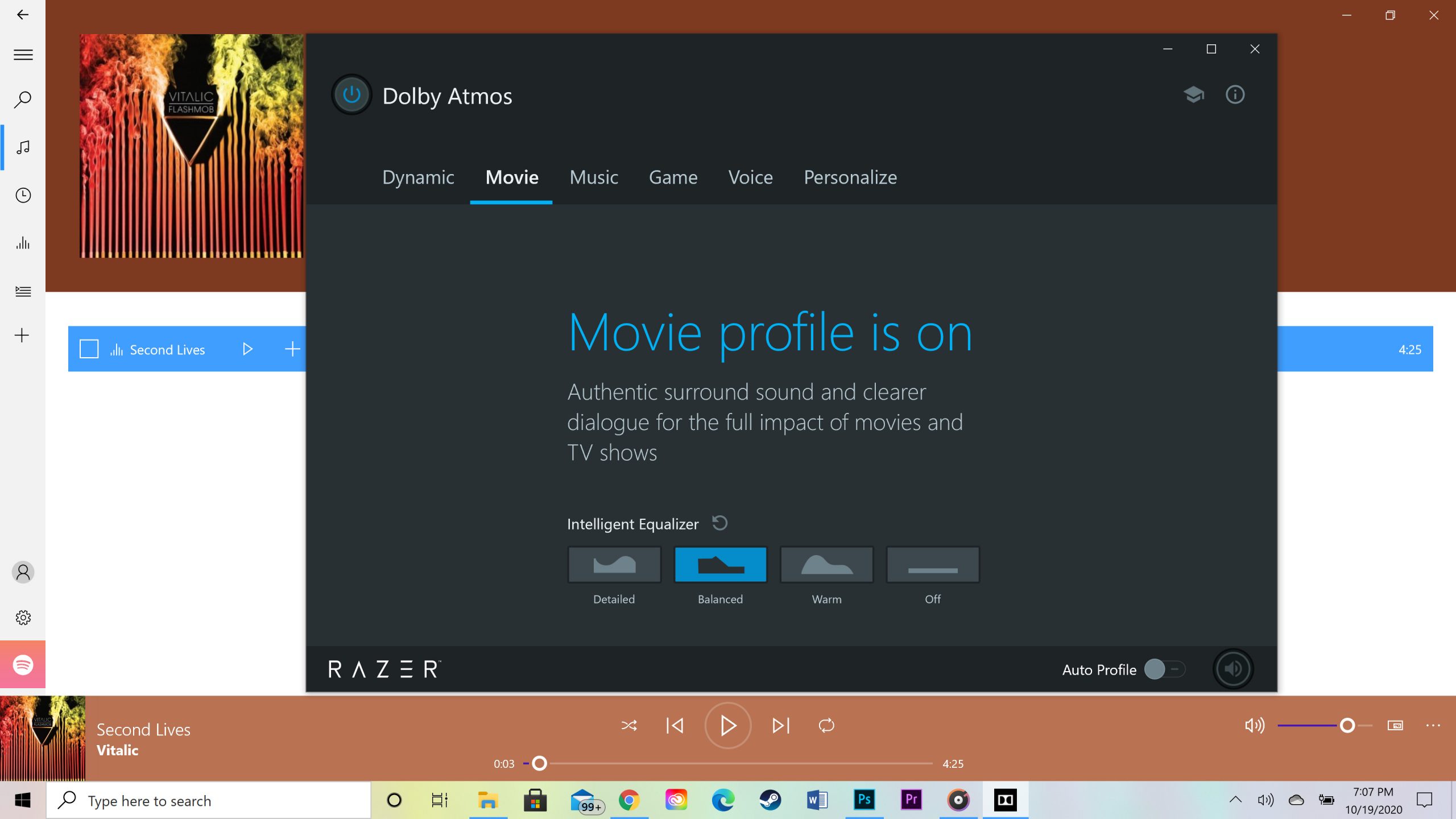Click the Dolby speaker volume button
The width and height of the screenshot is (1456, 819).
[x=1233, y=669]
